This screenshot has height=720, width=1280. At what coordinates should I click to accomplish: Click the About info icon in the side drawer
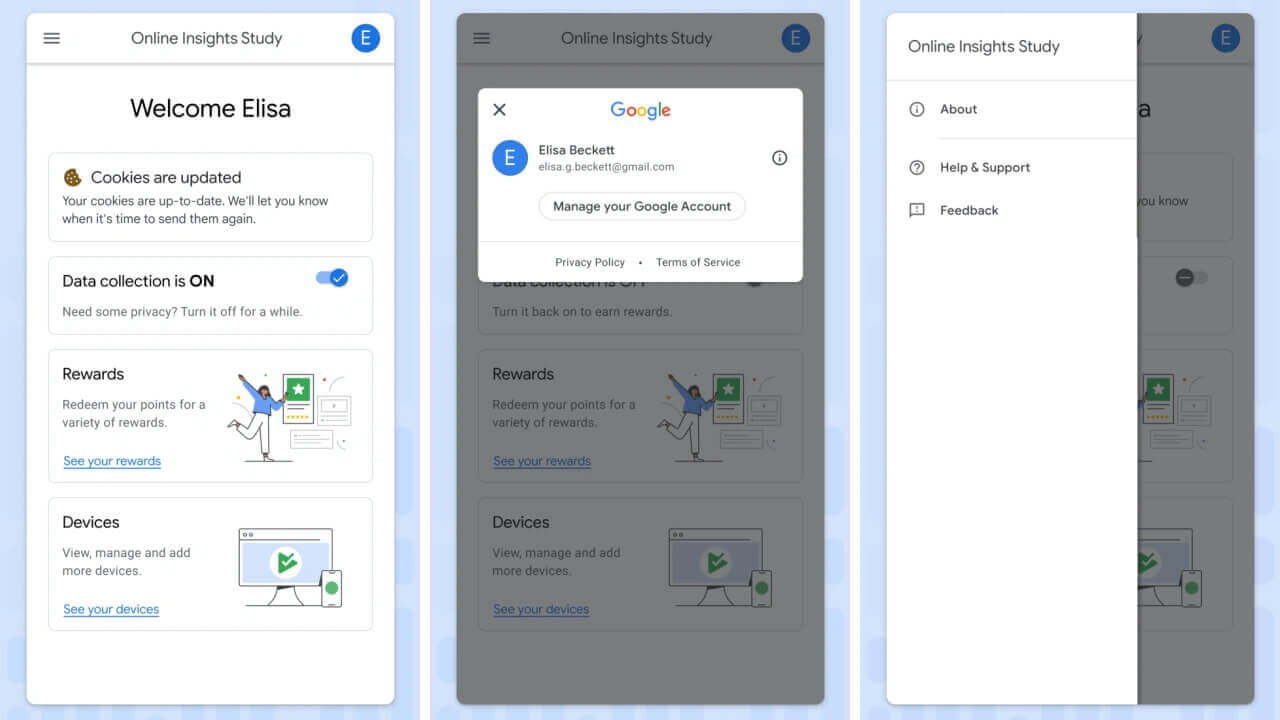(x=916, y=109)
